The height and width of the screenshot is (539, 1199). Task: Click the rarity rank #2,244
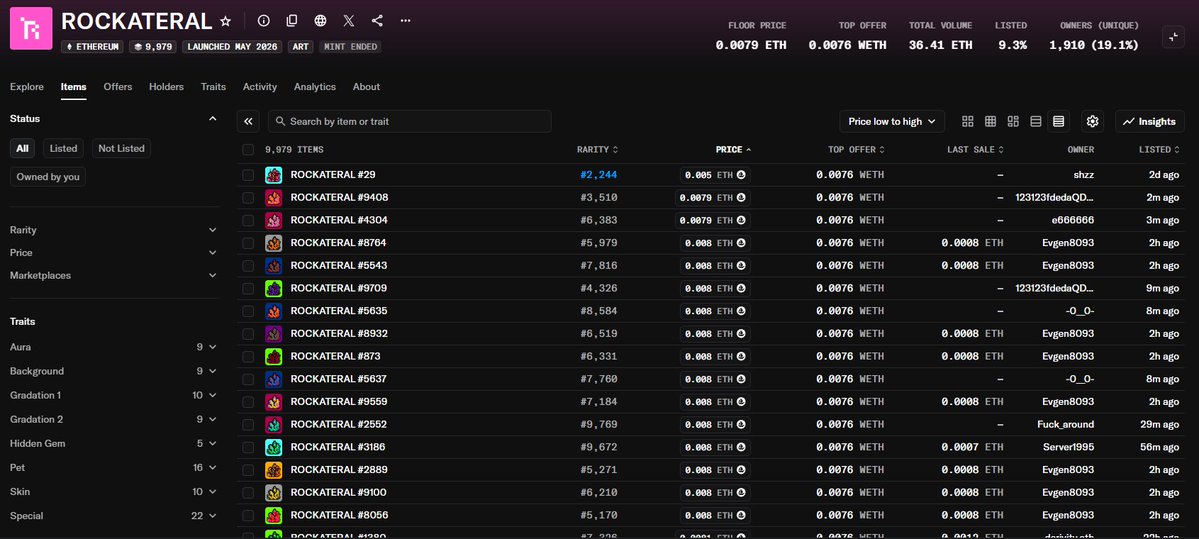click(598, 175)
